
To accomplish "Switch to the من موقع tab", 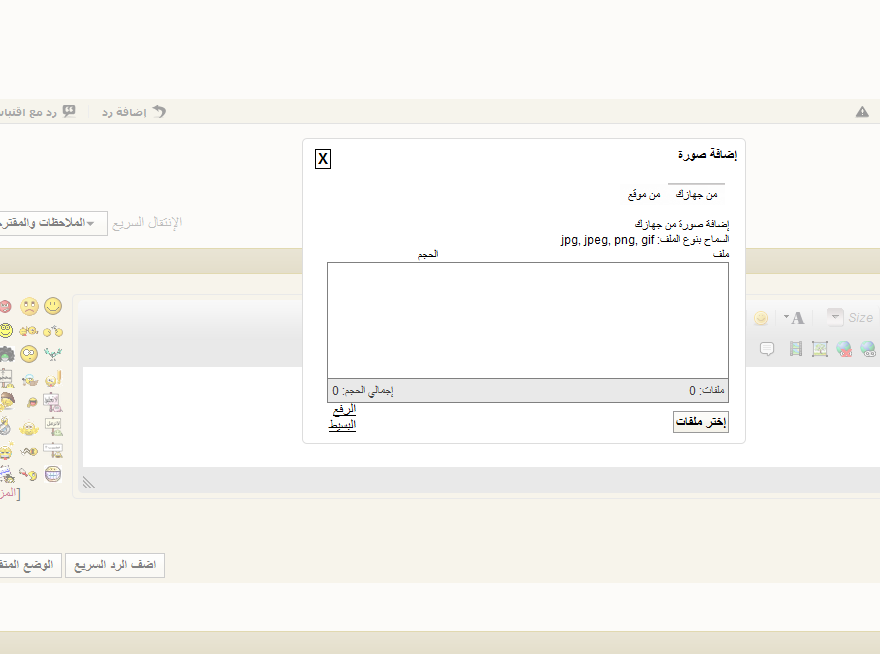I will pos(644,194).
